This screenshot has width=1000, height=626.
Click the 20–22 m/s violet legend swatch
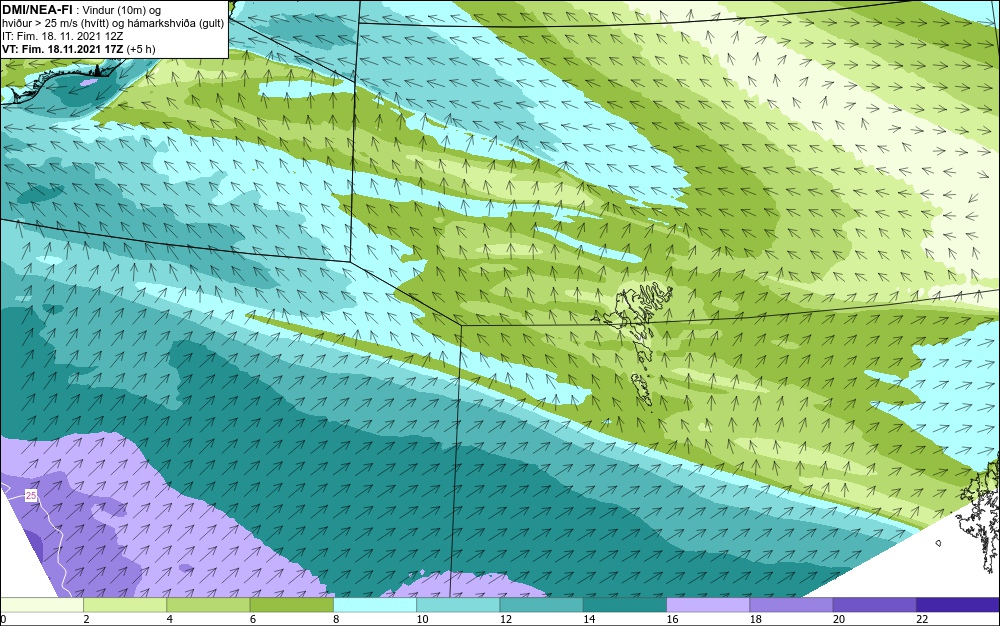click(x=874, y=605)
